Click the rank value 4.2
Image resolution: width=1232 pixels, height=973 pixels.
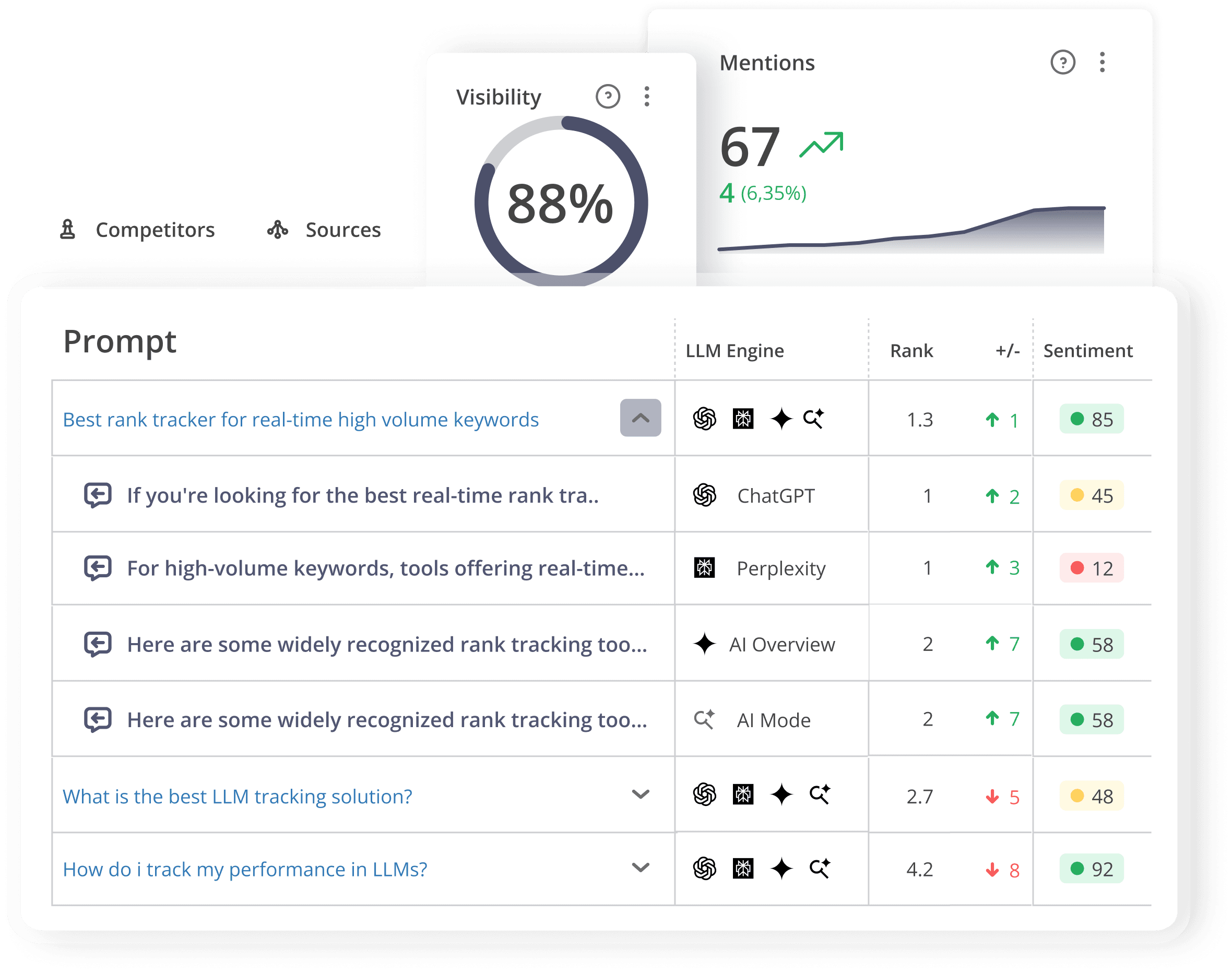[919, 869]
